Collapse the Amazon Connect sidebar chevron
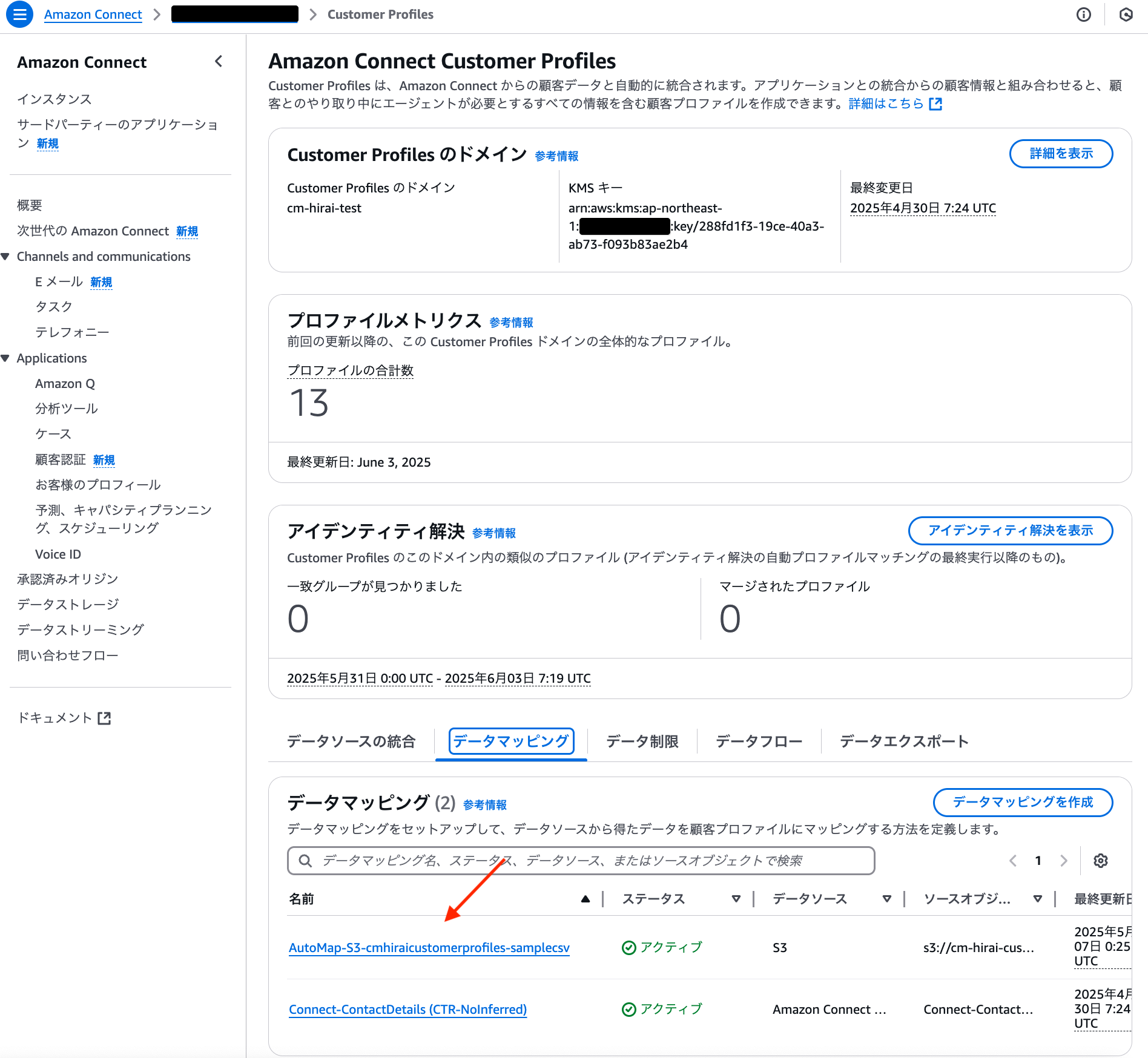The height and width of the screenshot is (1058, 1148). 219,61
